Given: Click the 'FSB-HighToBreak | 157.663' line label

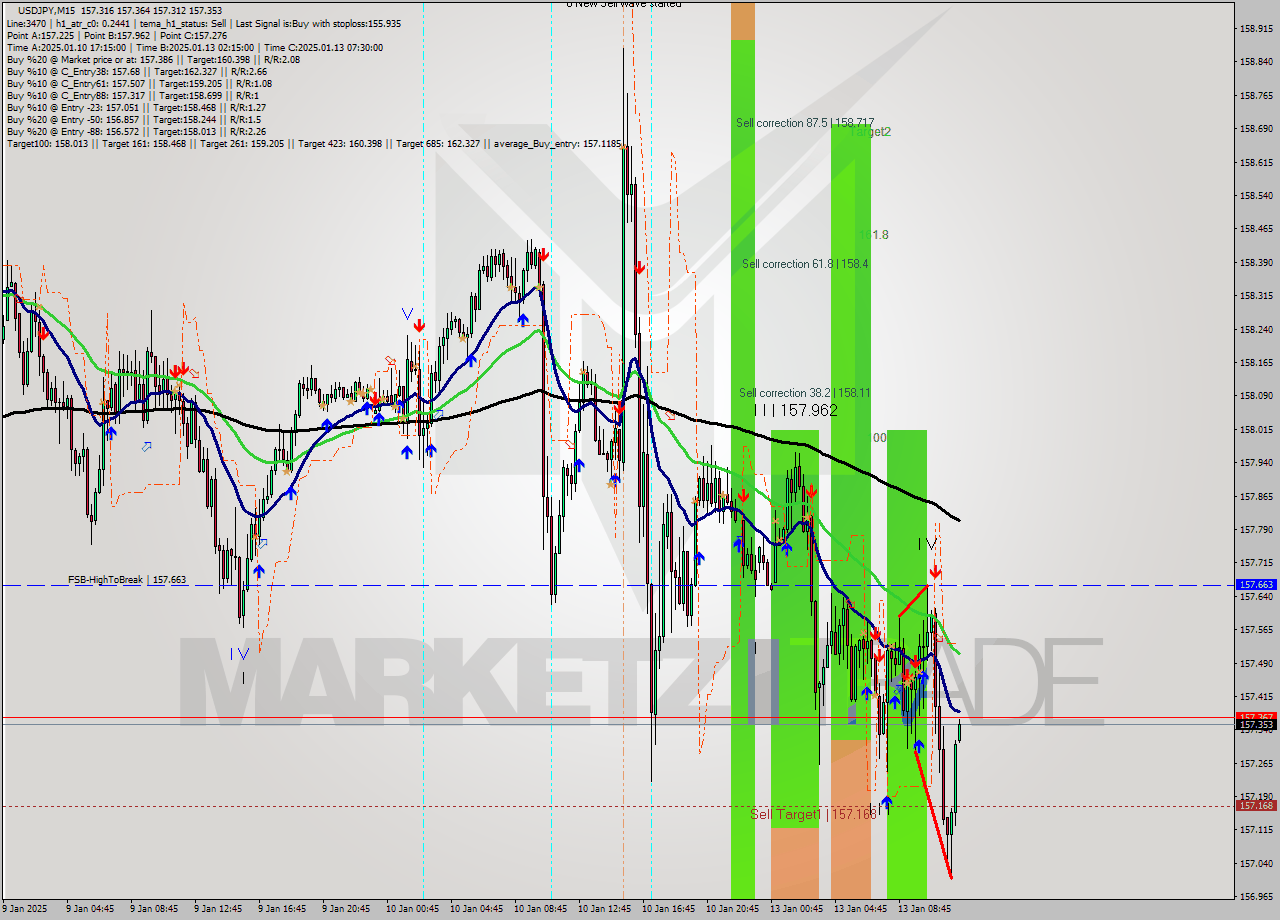Looking at the screenshot, I should click(x=127, y=580).
